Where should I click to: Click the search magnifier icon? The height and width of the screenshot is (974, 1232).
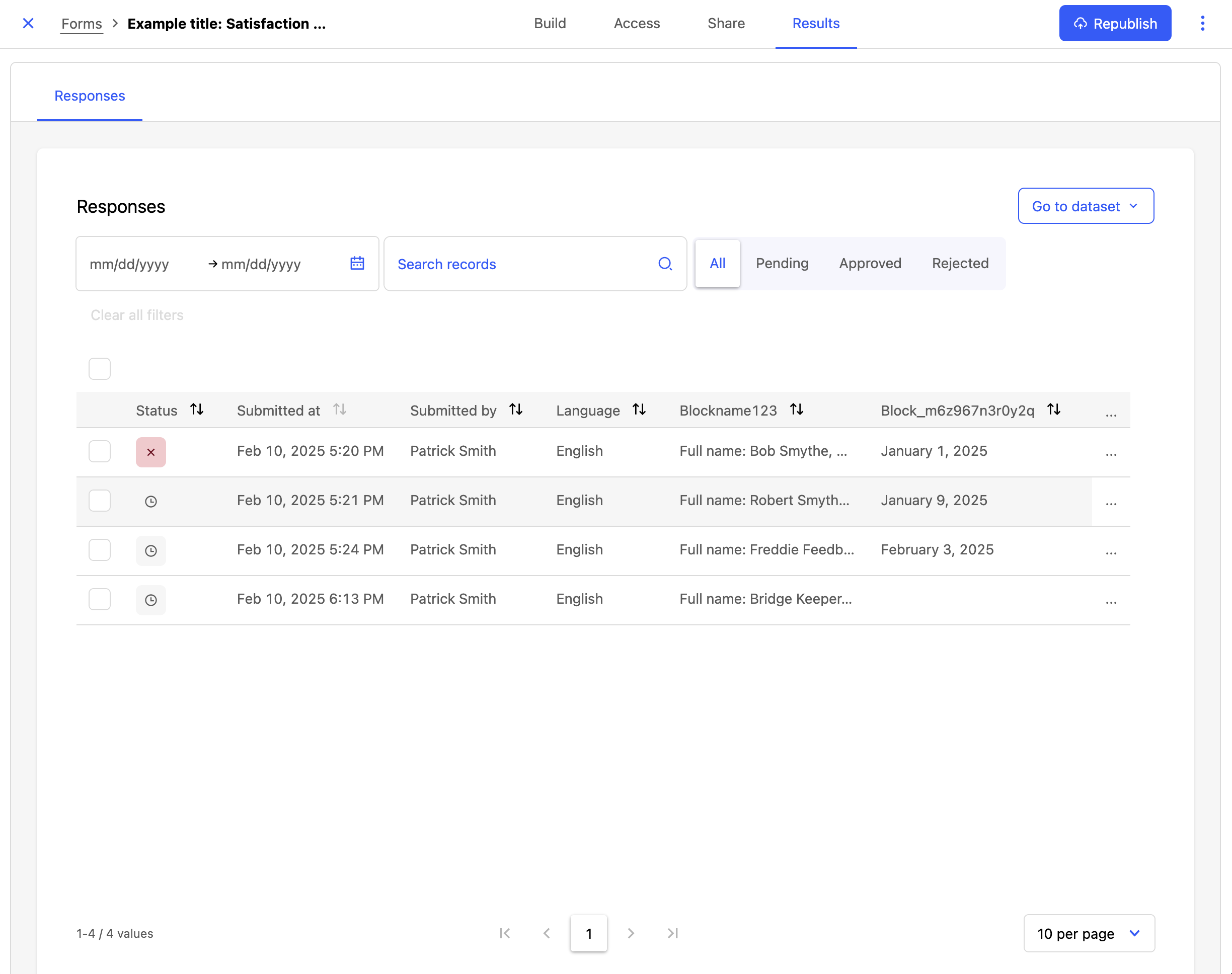coord(665,264)
